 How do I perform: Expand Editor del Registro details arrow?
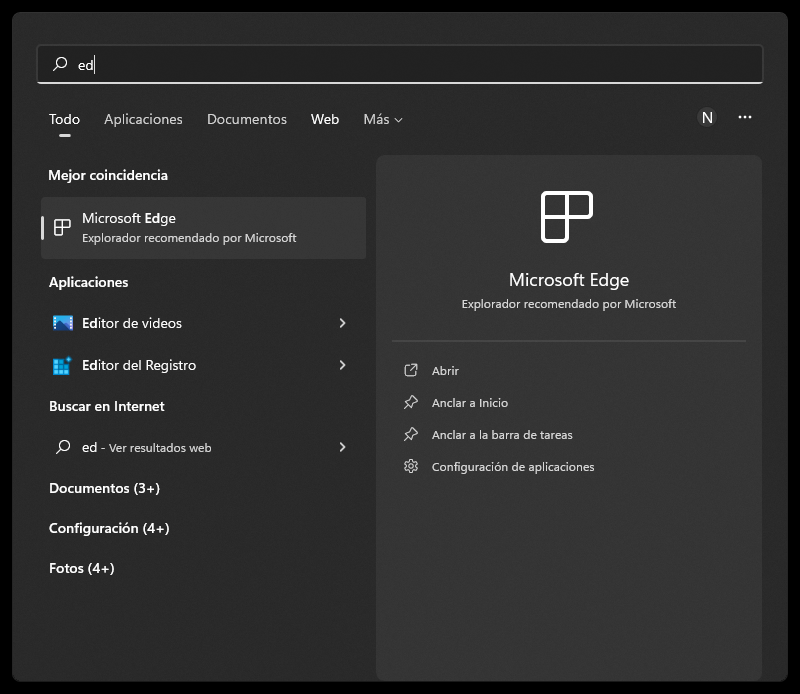pyautogui.click(x=342, y=365)
